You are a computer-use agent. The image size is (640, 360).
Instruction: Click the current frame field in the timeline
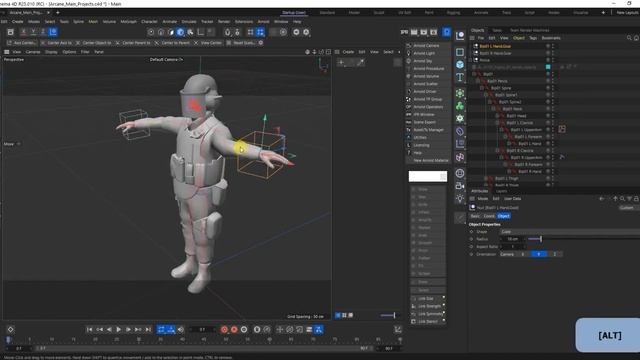pos(202,329)
